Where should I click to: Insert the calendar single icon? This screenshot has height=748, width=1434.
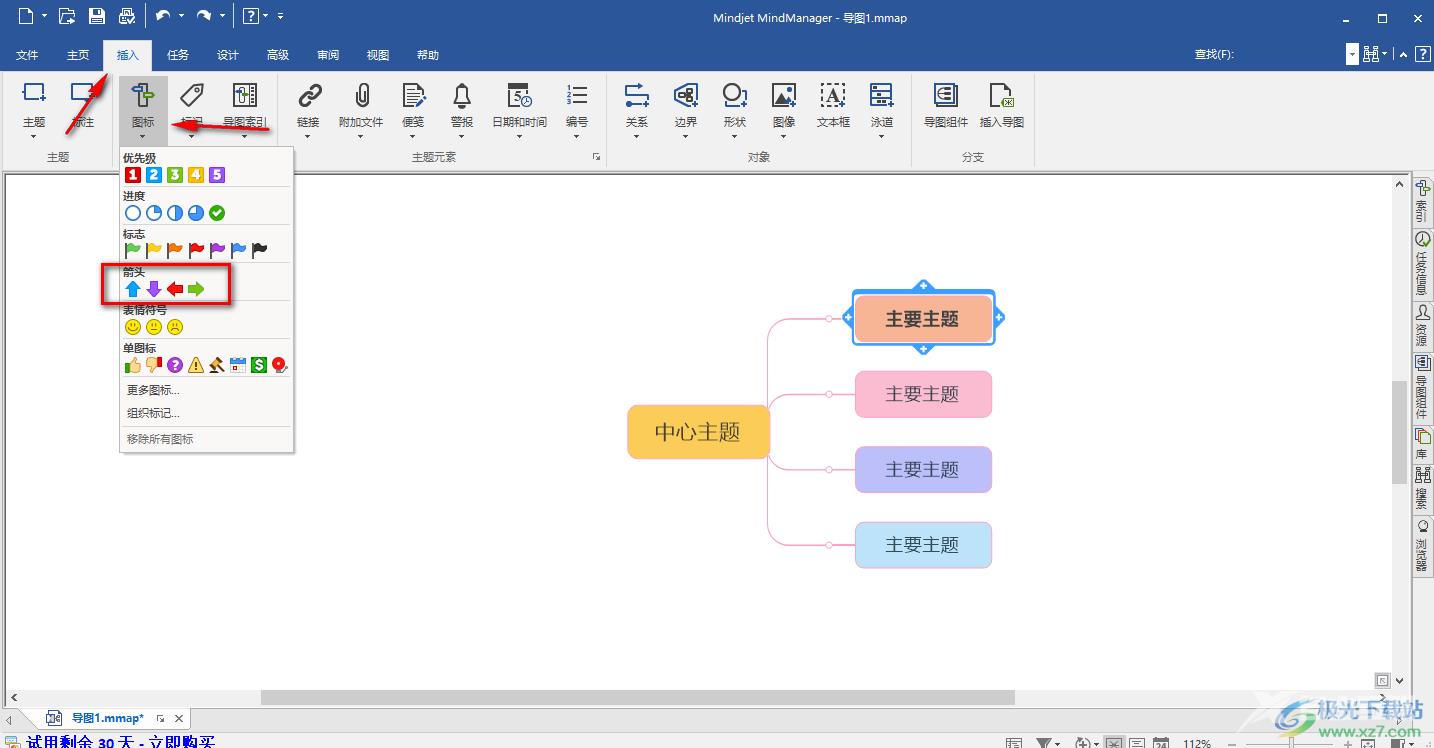point(238,365)
